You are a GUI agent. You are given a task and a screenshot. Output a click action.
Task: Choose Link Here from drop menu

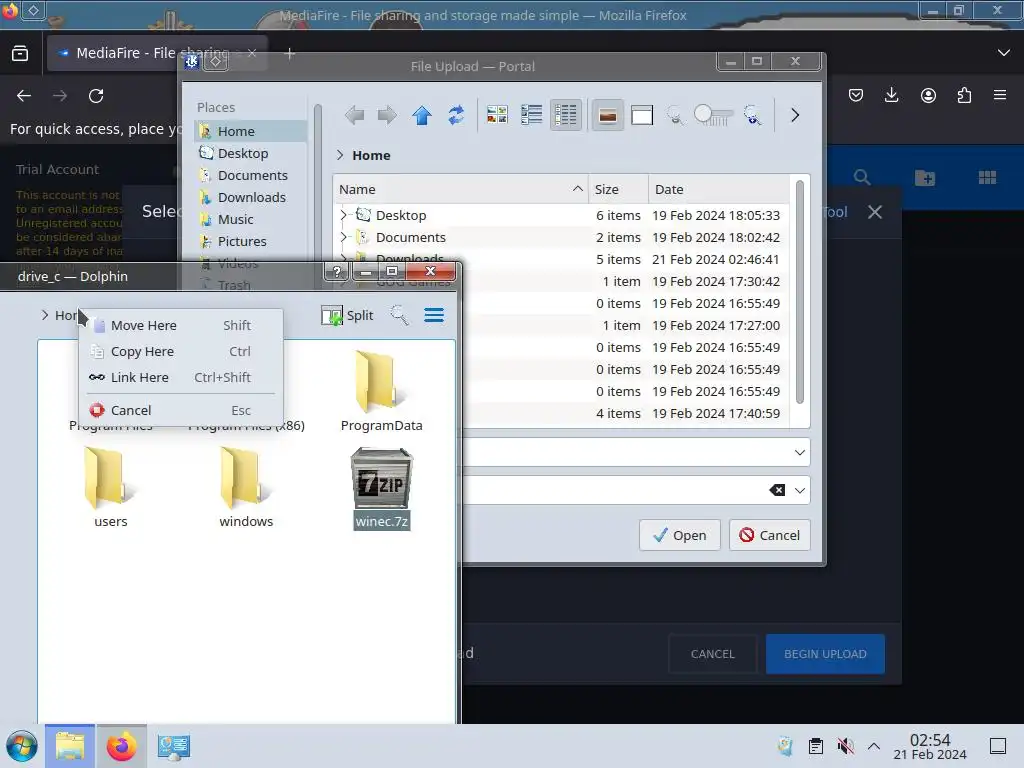point(180,377)
